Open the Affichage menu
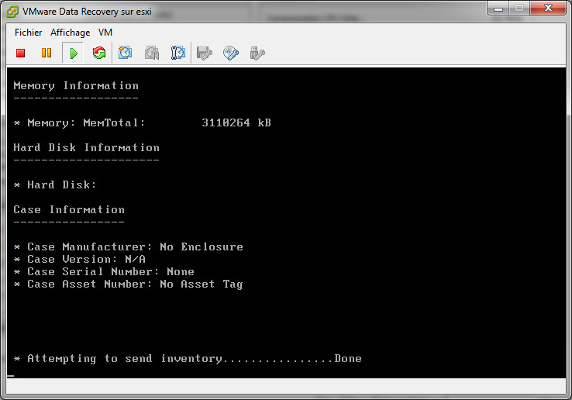 pos(70,33)
